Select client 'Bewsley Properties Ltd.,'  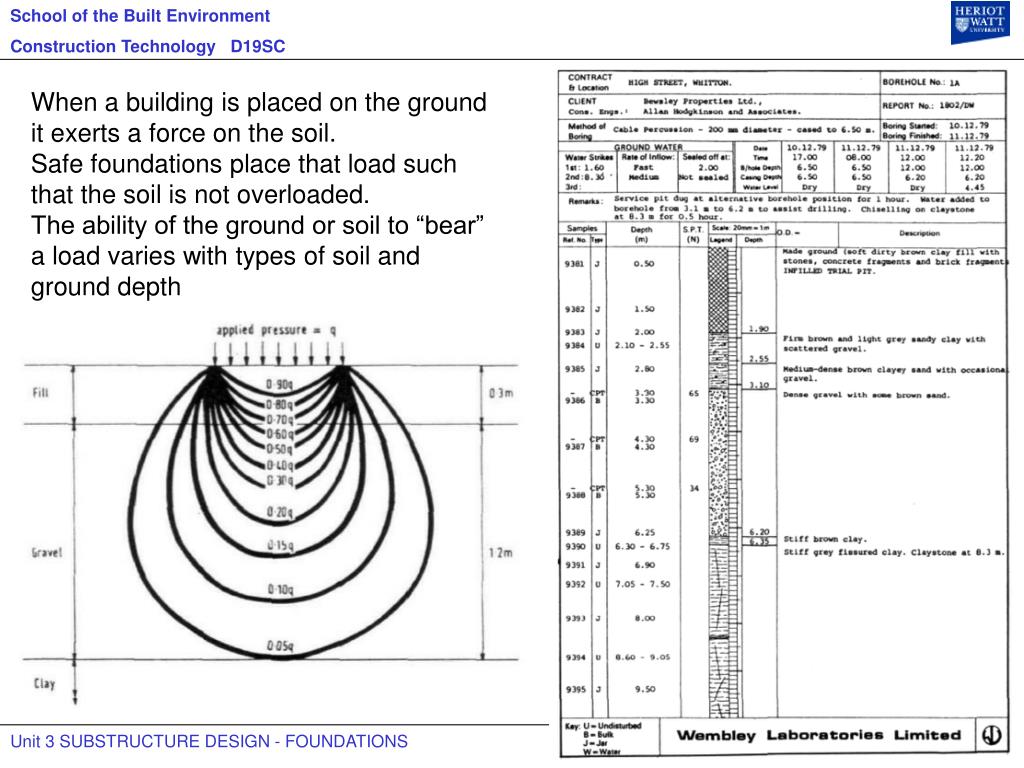[x=702, y=101]
